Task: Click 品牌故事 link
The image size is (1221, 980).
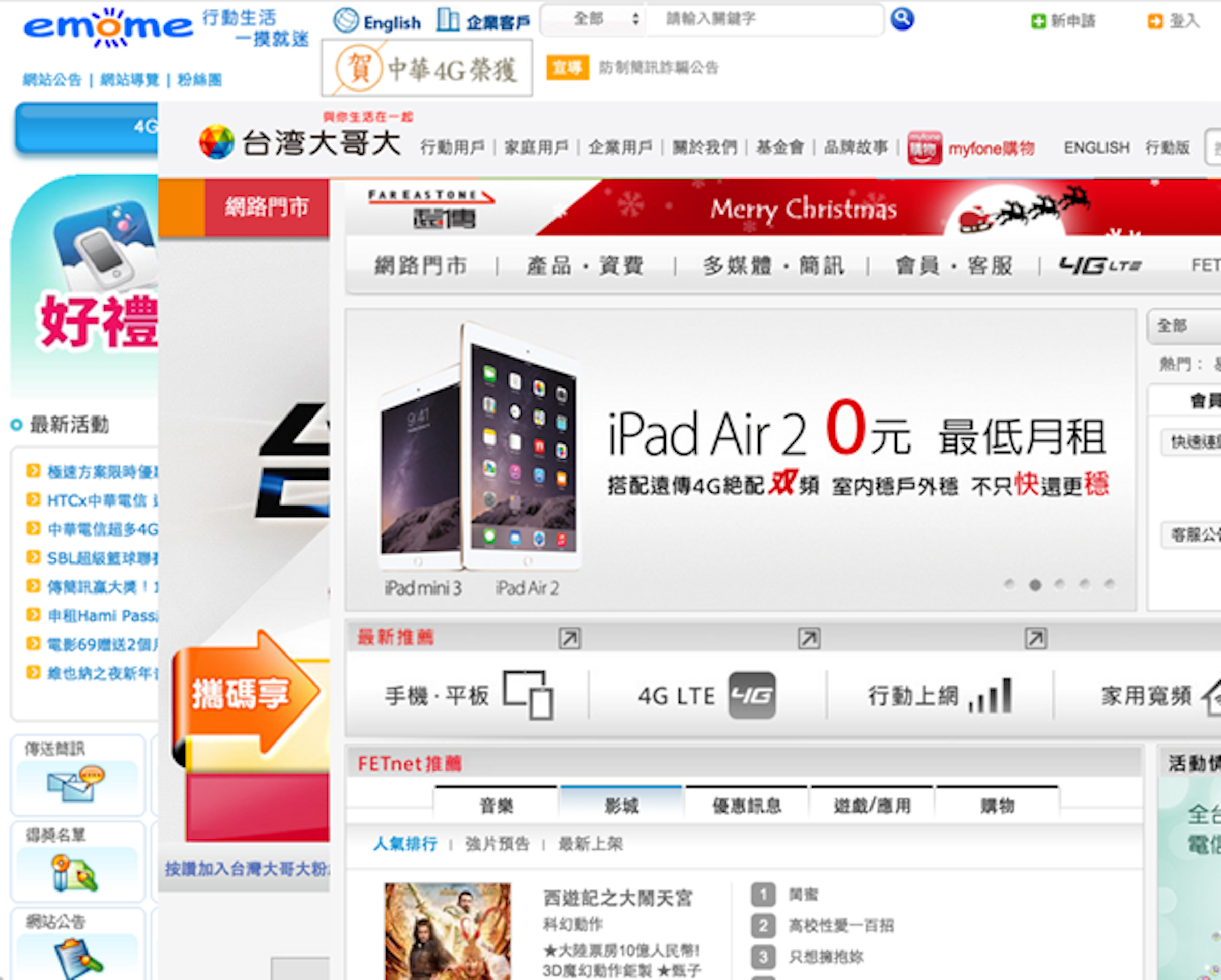Action: tap(856, 147)
